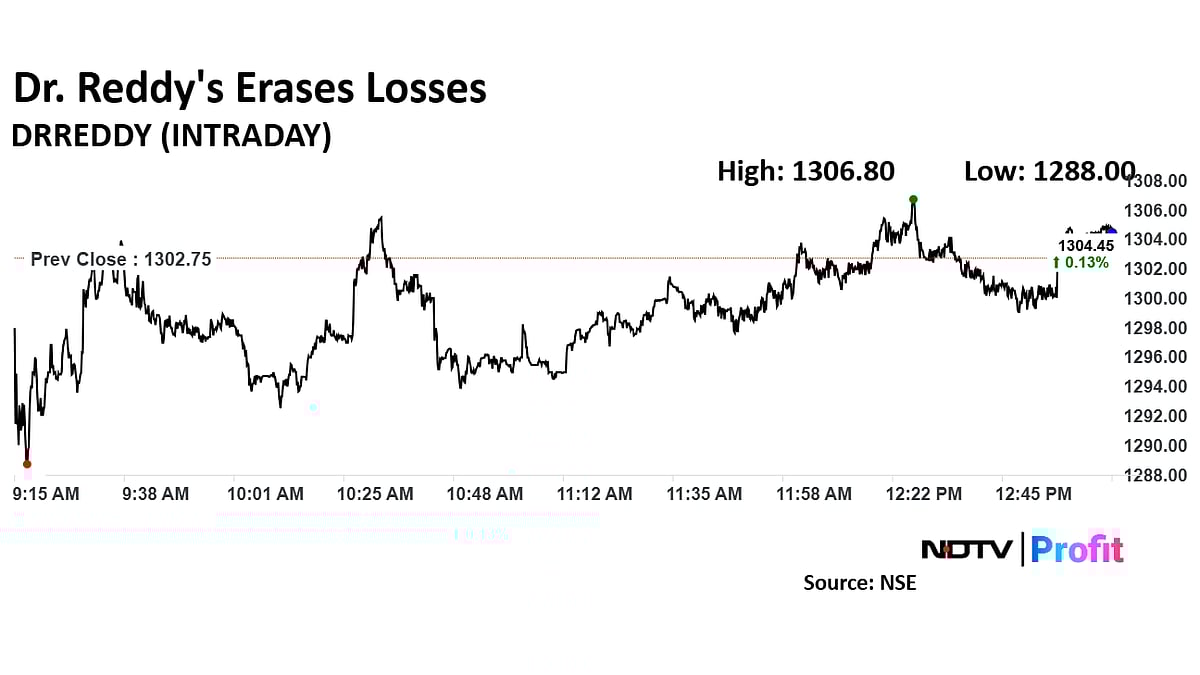Click the 11:35 AM time axis label
This screenshot has width=1200, height=675.
tap(705, 494)
